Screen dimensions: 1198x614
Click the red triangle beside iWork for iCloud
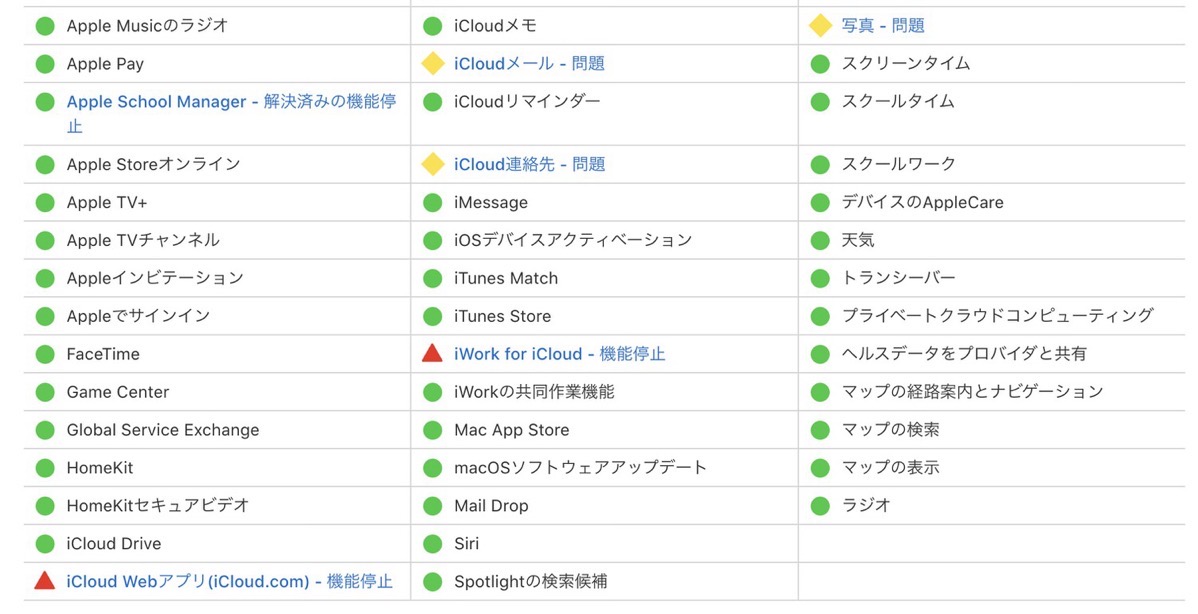(x=432, y=353)
